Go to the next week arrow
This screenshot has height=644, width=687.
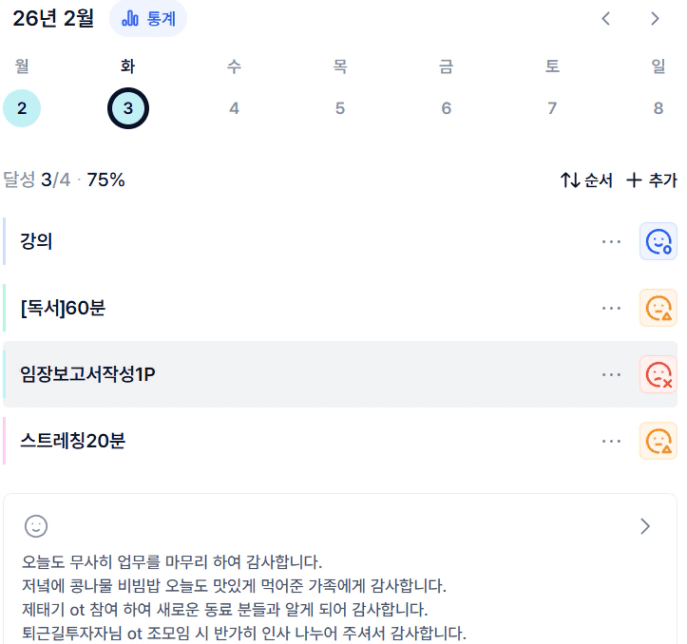(x=655, y=19)
